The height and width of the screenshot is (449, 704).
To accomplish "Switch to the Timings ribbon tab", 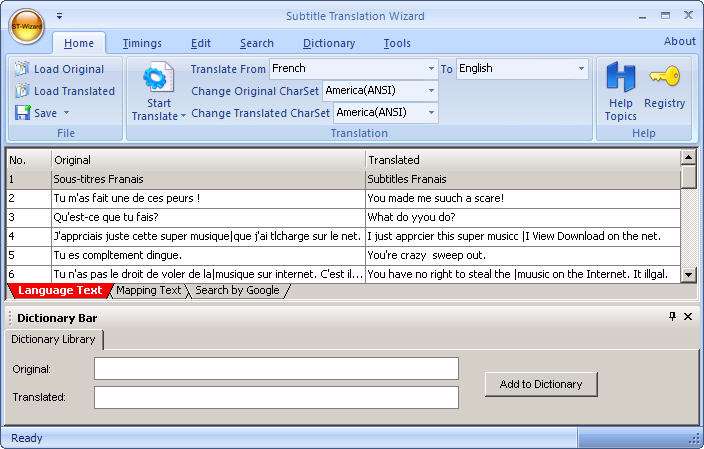I will pos(142,43).
